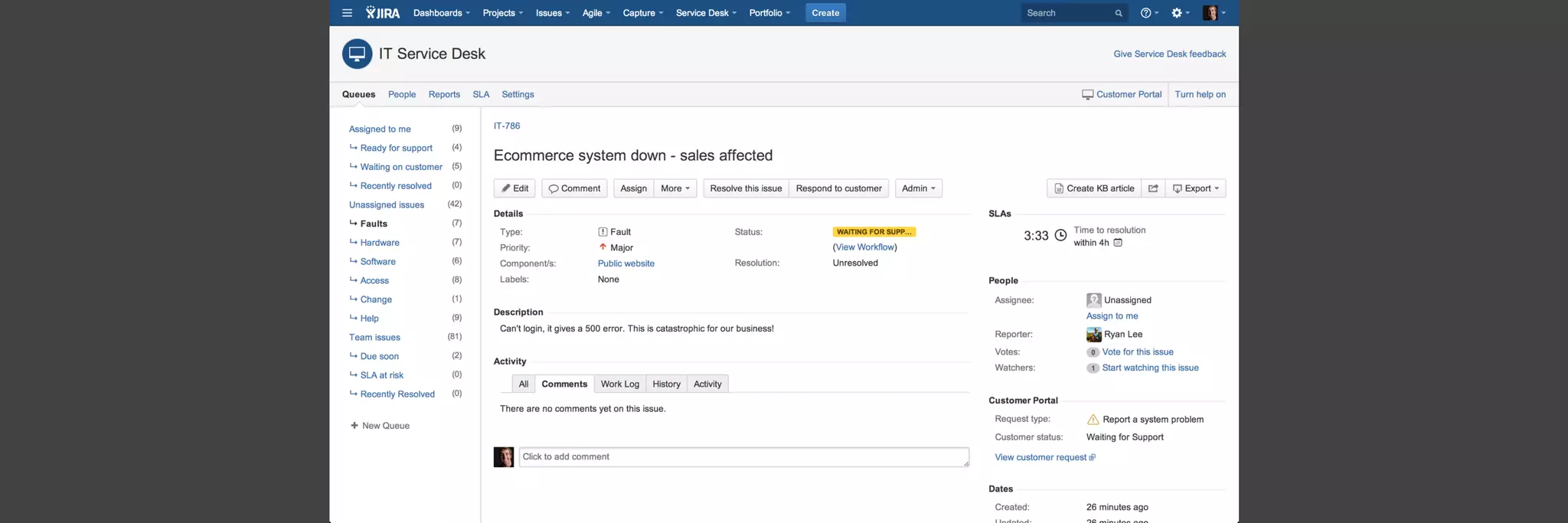Click the add comment text field

(x=743, y=457)
